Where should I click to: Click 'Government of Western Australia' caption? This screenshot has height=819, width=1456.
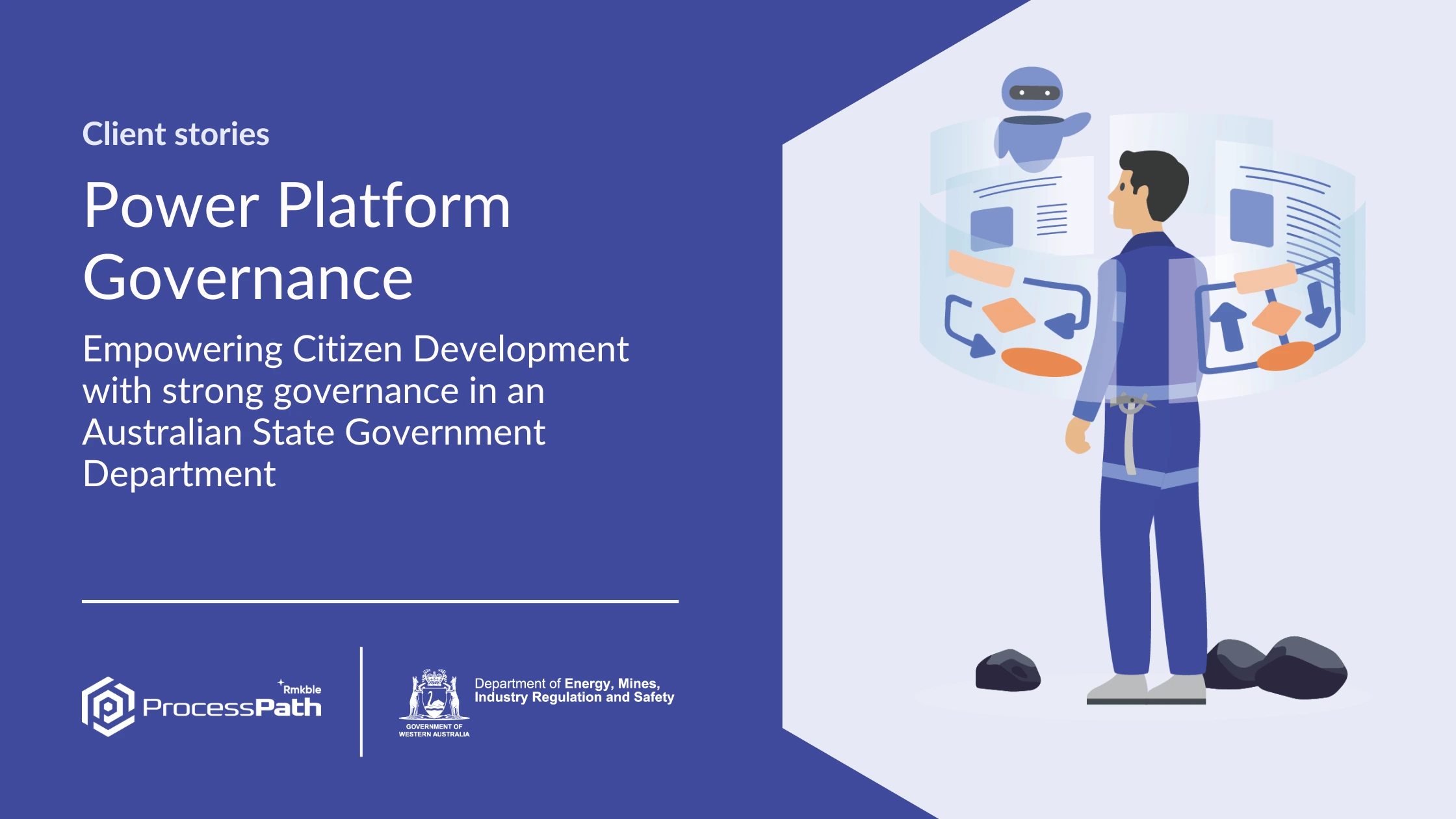click(434, 731)
